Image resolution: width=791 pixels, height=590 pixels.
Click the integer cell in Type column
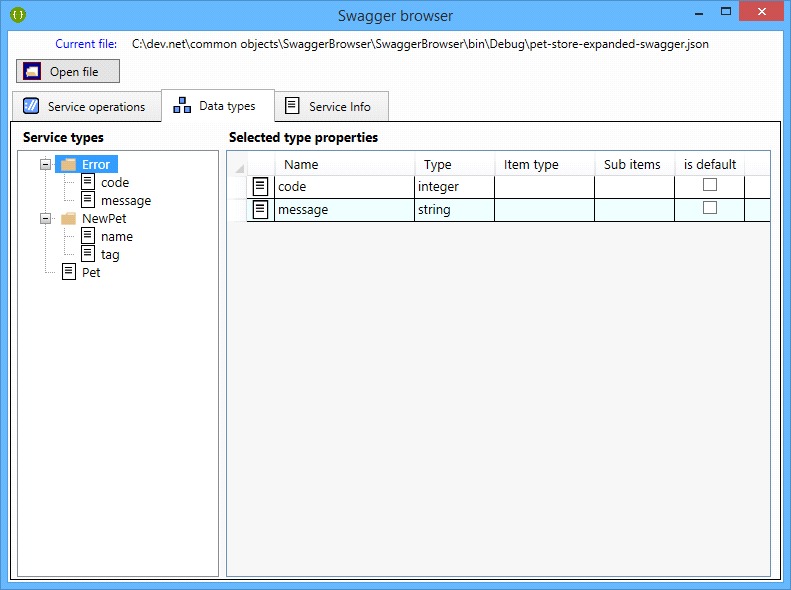455,187
